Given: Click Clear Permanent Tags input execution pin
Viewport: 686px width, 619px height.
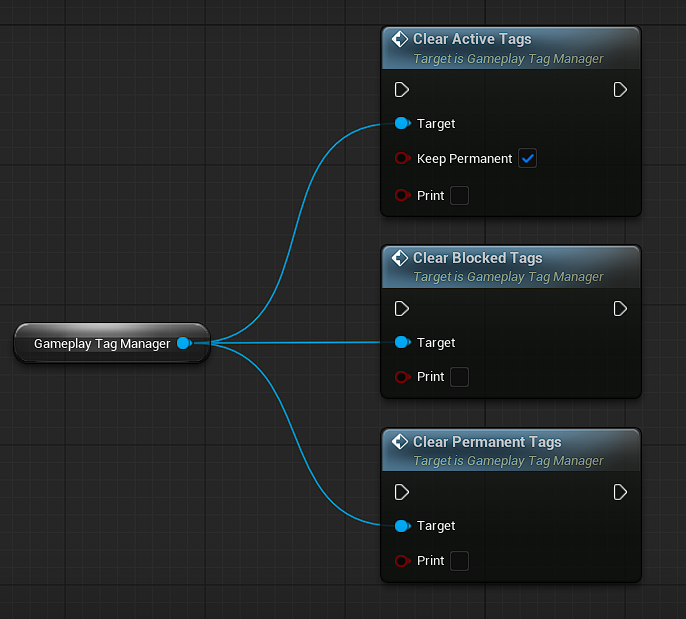Looking at the screenshot, I should 401,492.
